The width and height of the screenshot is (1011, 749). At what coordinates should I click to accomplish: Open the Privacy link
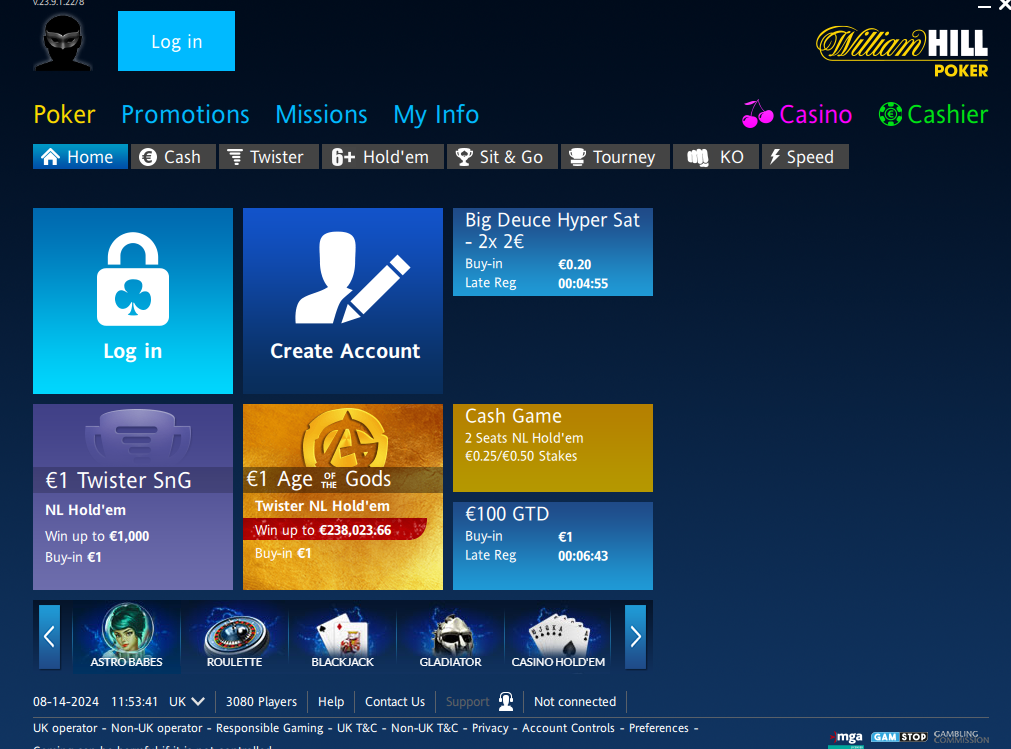point(490,728)
